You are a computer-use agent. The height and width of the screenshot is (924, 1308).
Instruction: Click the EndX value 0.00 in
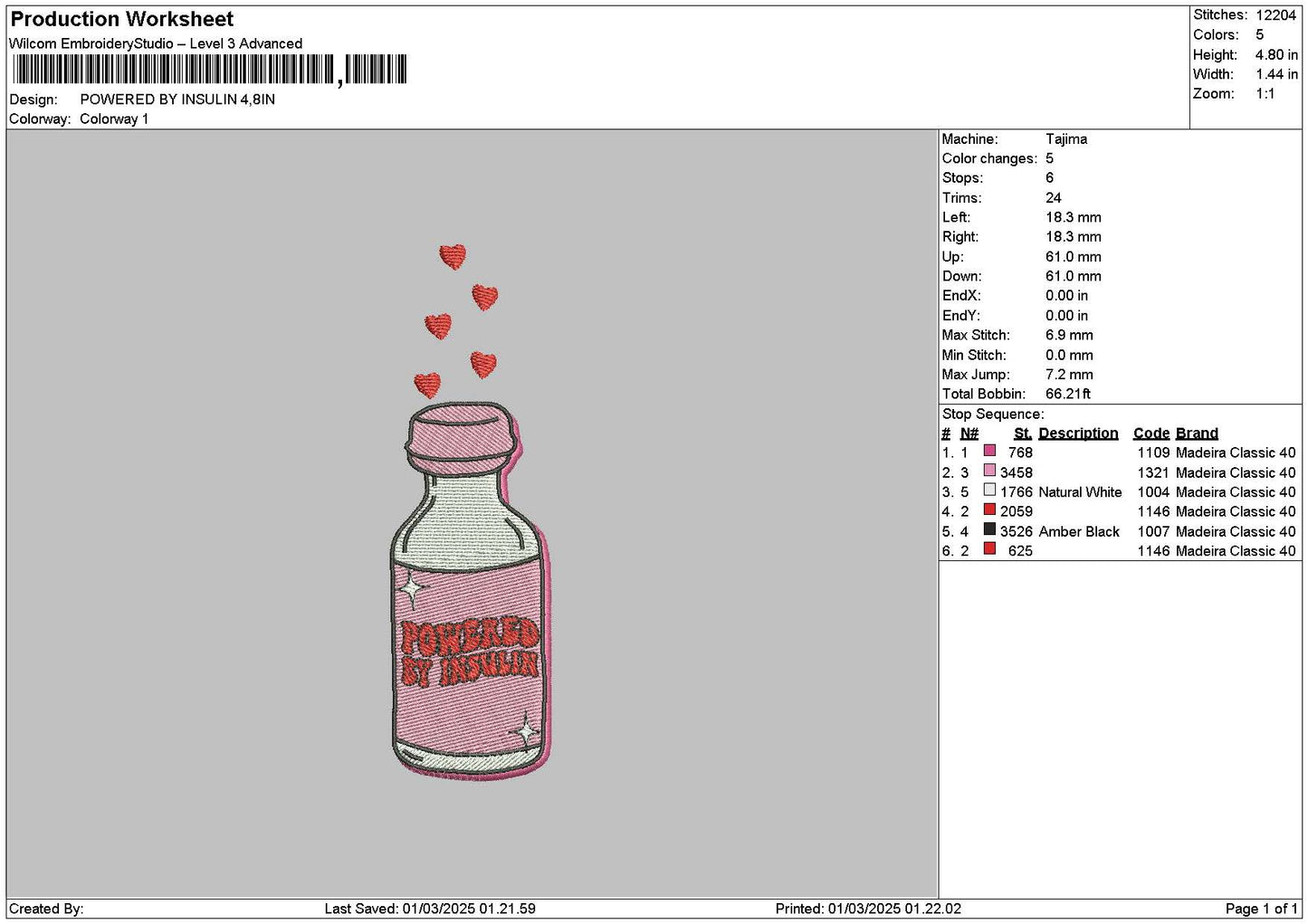pyautogui.click(x=1067, y=296)
